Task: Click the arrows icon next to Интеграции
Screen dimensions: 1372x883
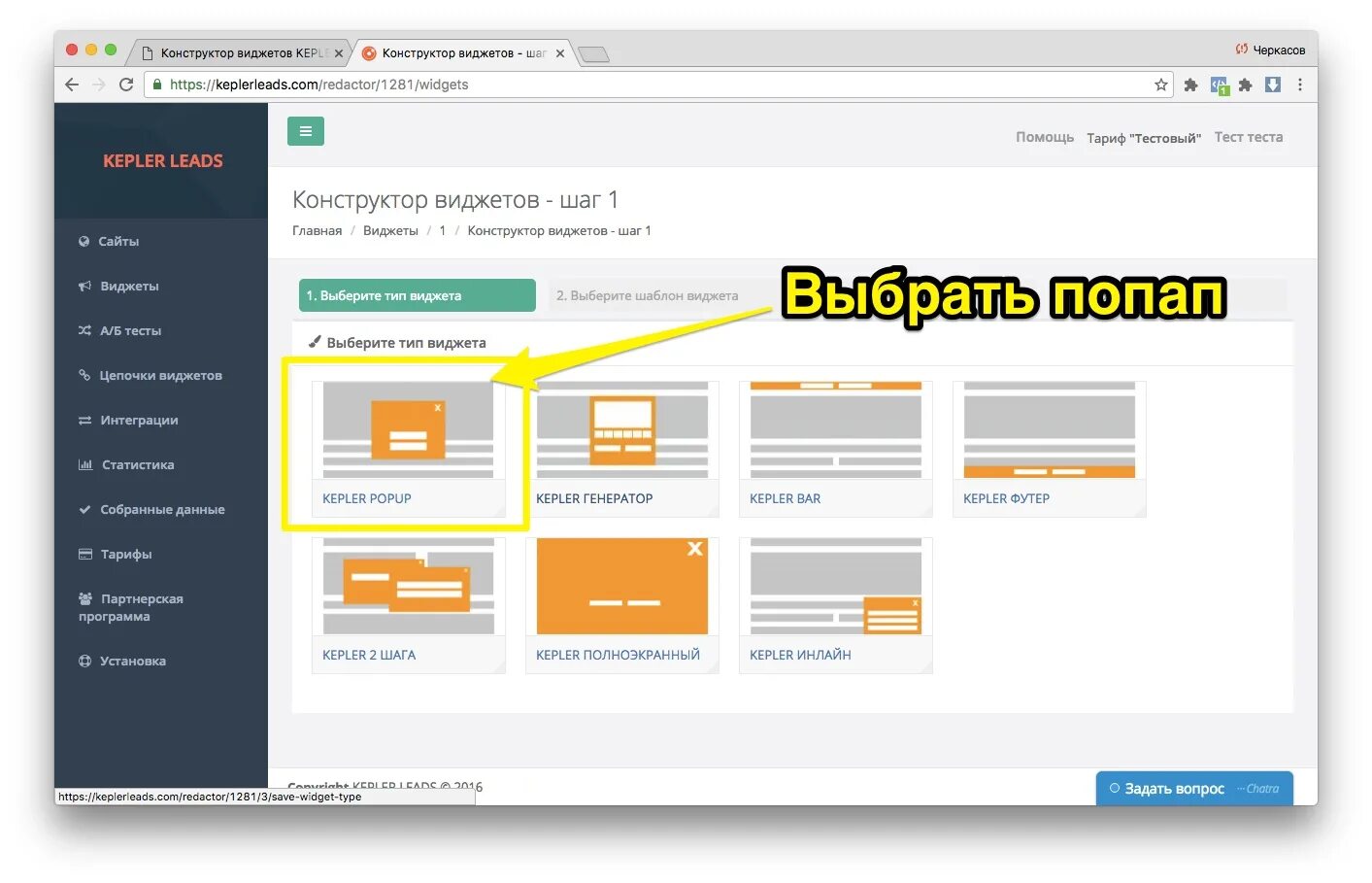Action: [x=84, y=420]
